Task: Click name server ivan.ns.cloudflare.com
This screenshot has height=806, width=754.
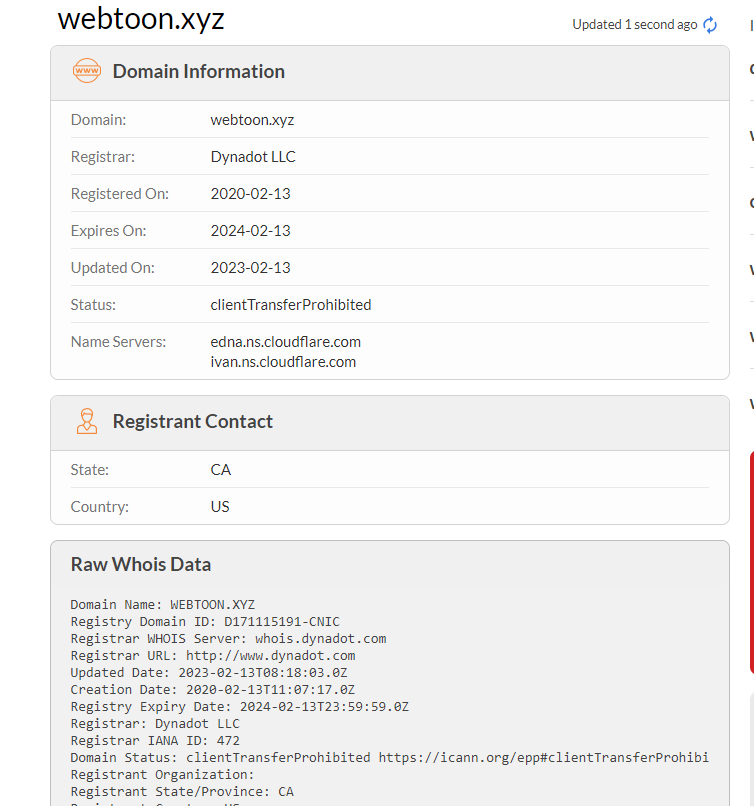Action: coord(283,362)
